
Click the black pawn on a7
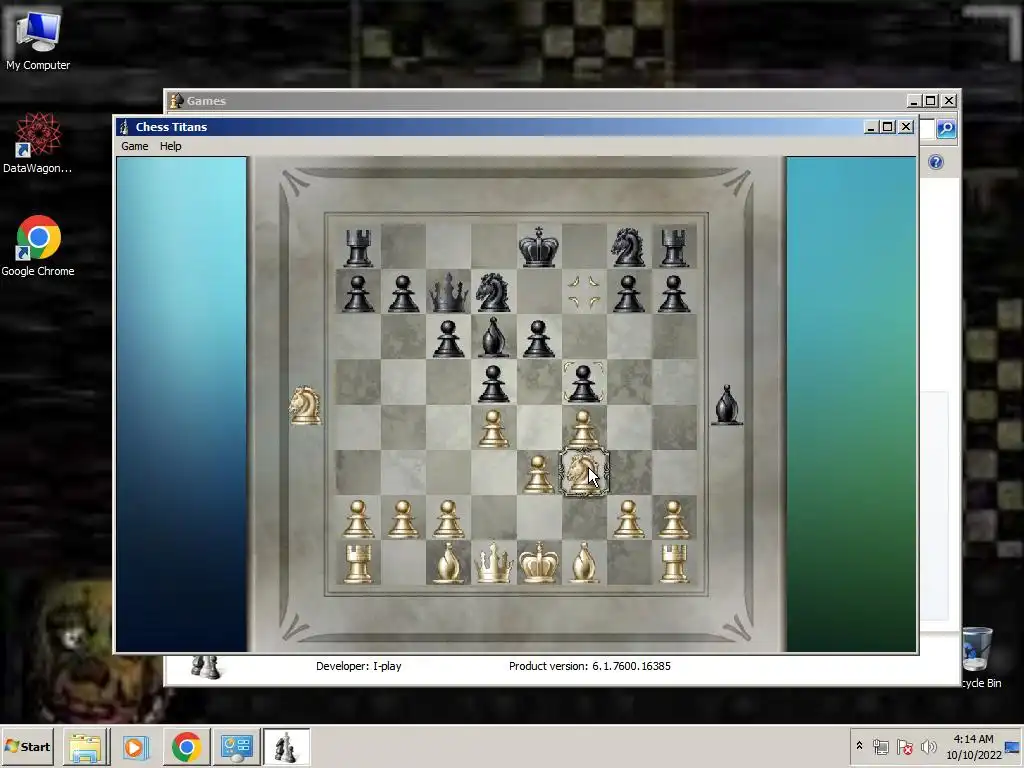point(358,293)
